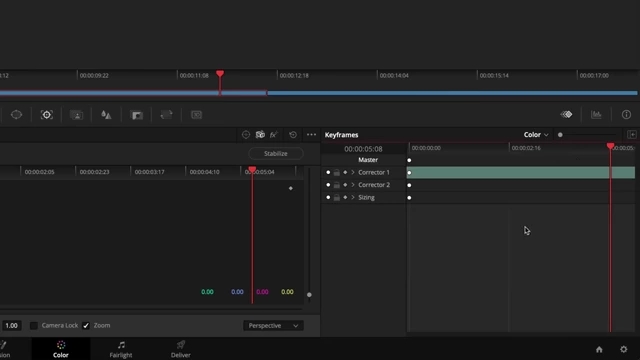Select the Corrector 1 green keyframe bar
Viewport: 640px width, 360px height.
coord(520,173)
